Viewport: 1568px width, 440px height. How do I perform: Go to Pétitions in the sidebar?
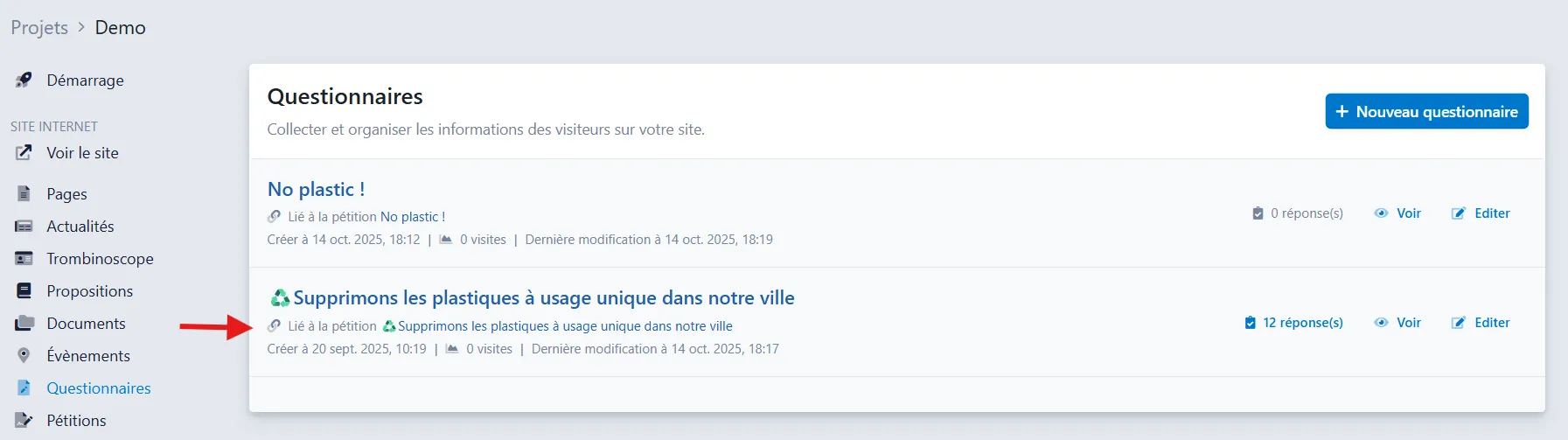(76, 421)
